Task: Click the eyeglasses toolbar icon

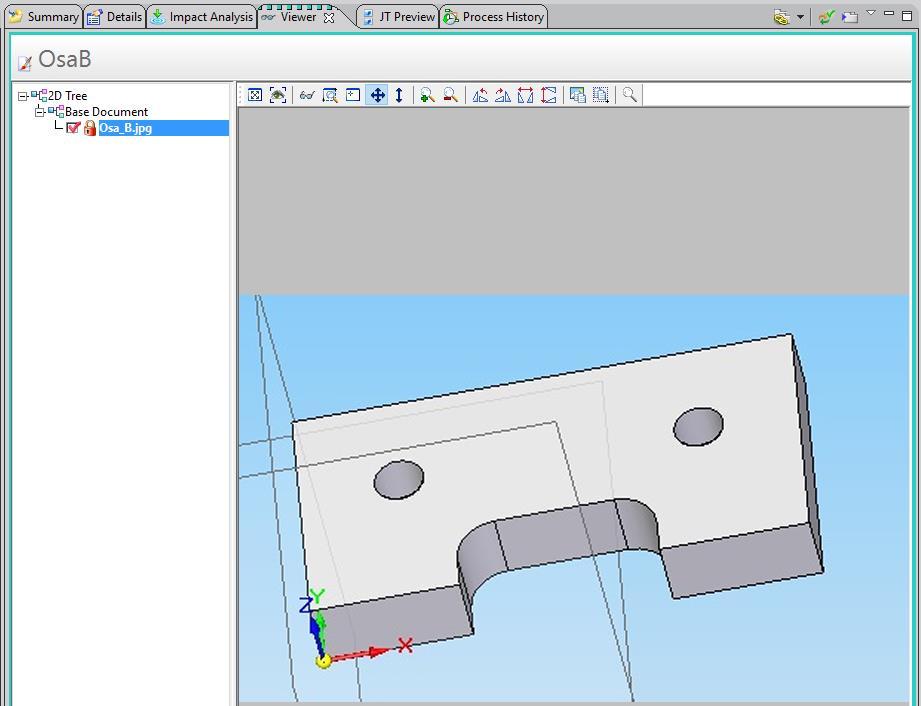Action: tap(307, 95)
